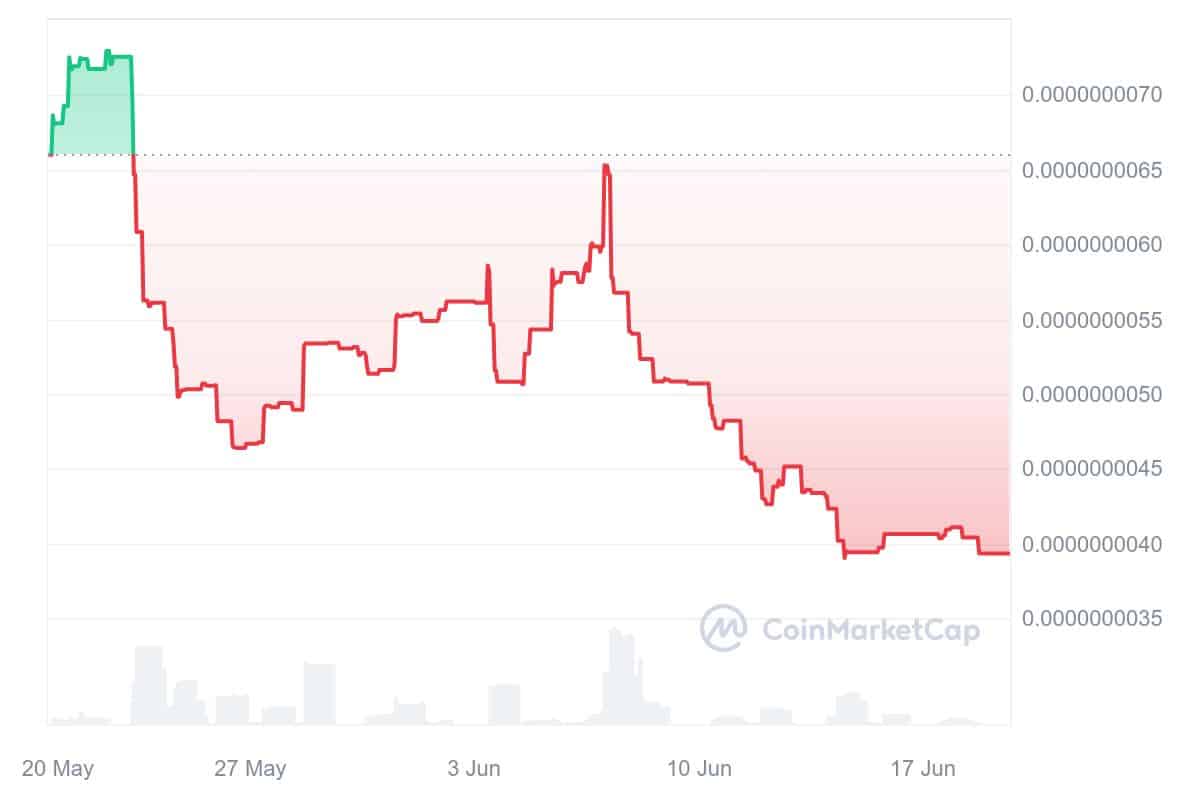Click the tallest volume bar in the histogram

(x=616, y=678)
